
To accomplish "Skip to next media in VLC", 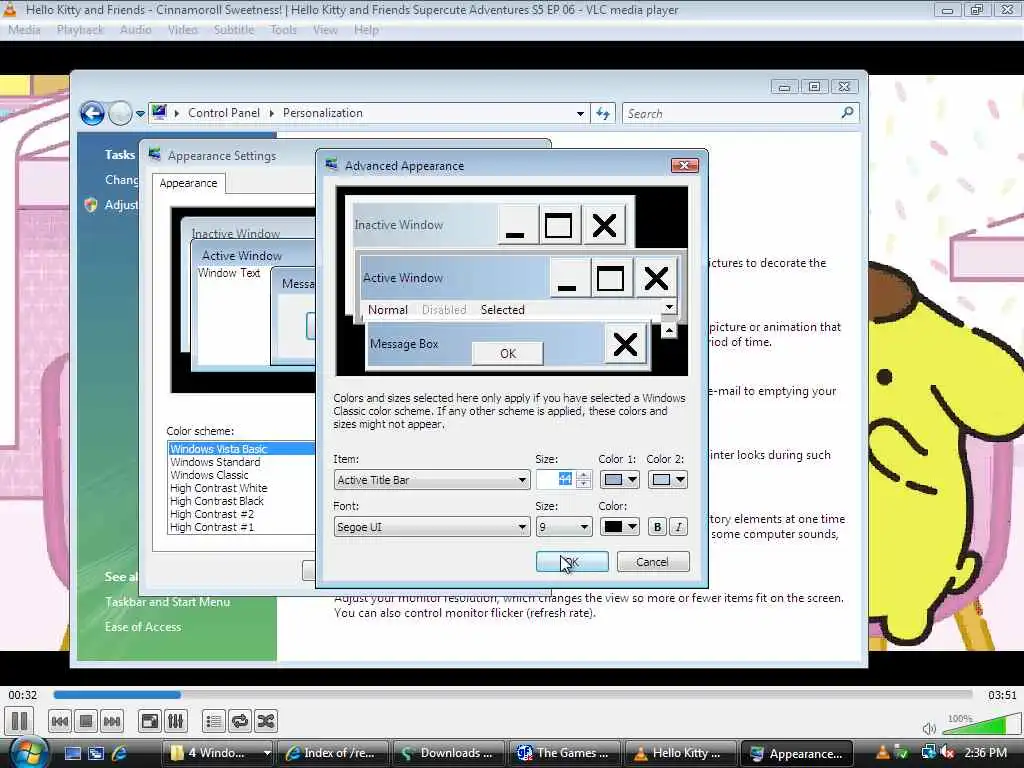I will [112, 721].
